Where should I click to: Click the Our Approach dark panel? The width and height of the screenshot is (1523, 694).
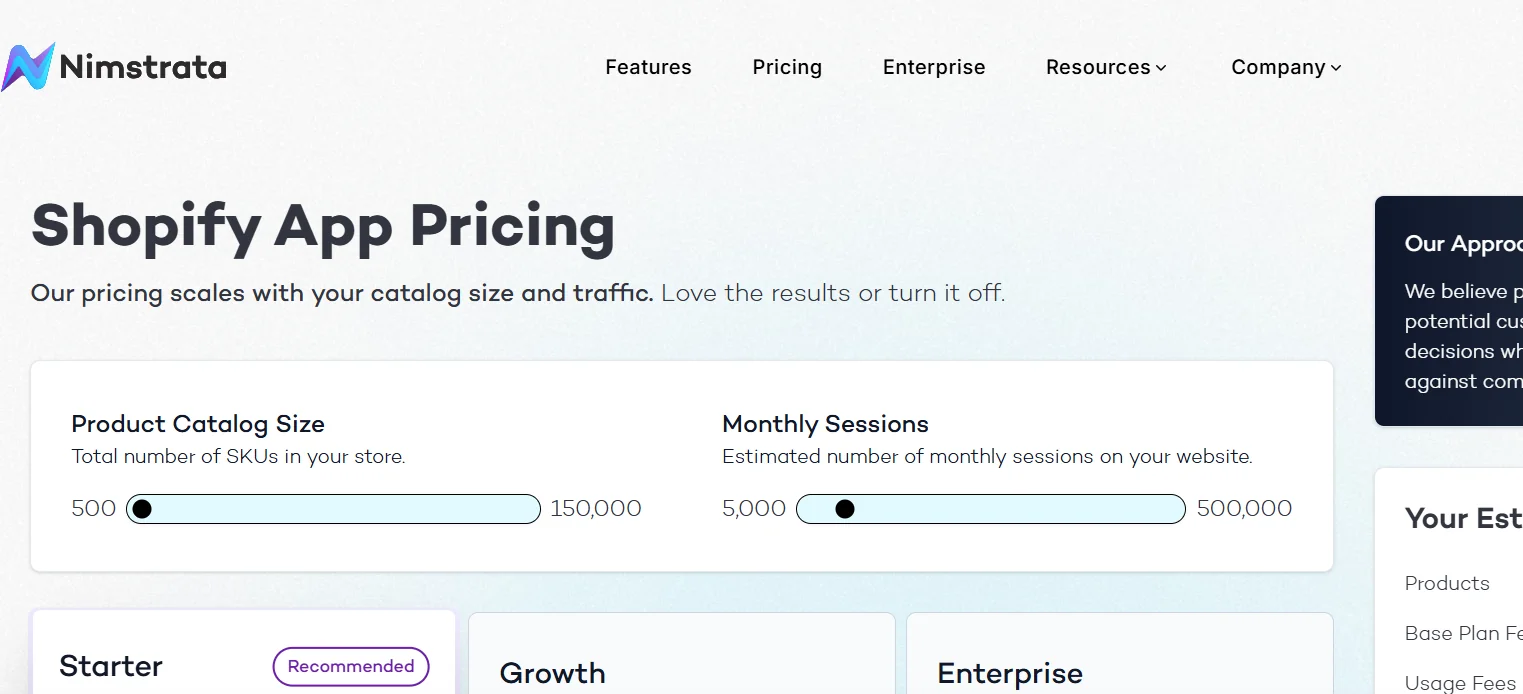coord(1448,310)
